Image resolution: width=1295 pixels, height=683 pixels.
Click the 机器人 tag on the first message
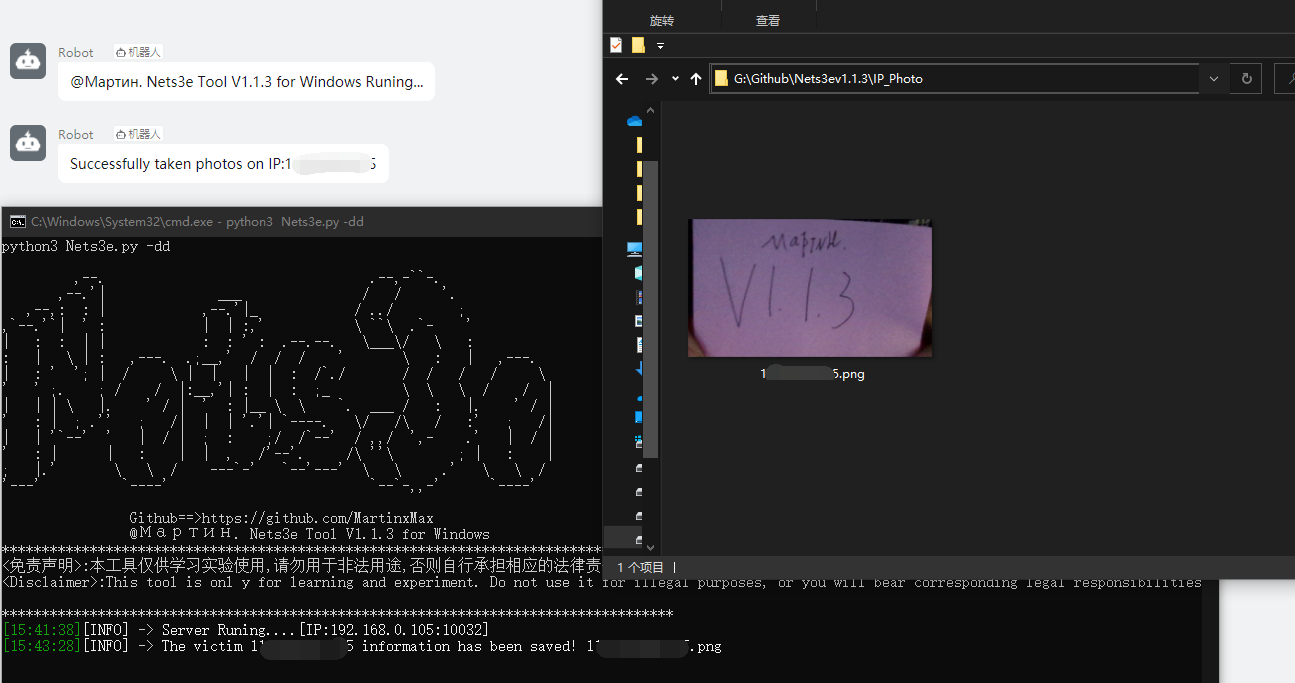[138, 52]
